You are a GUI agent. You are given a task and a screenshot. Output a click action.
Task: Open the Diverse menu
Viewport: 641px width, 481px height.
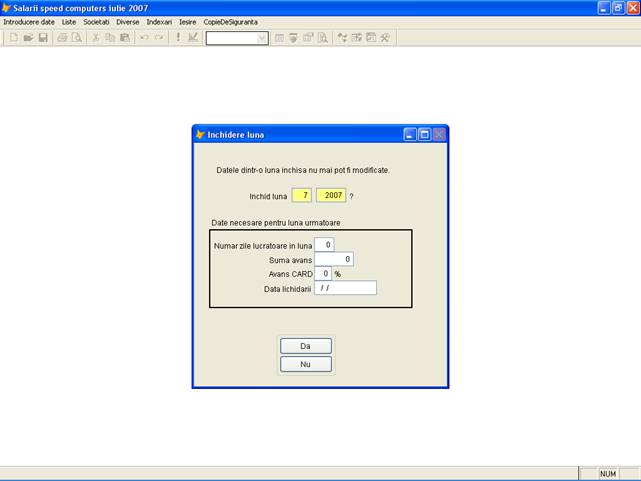click(128, 22)
